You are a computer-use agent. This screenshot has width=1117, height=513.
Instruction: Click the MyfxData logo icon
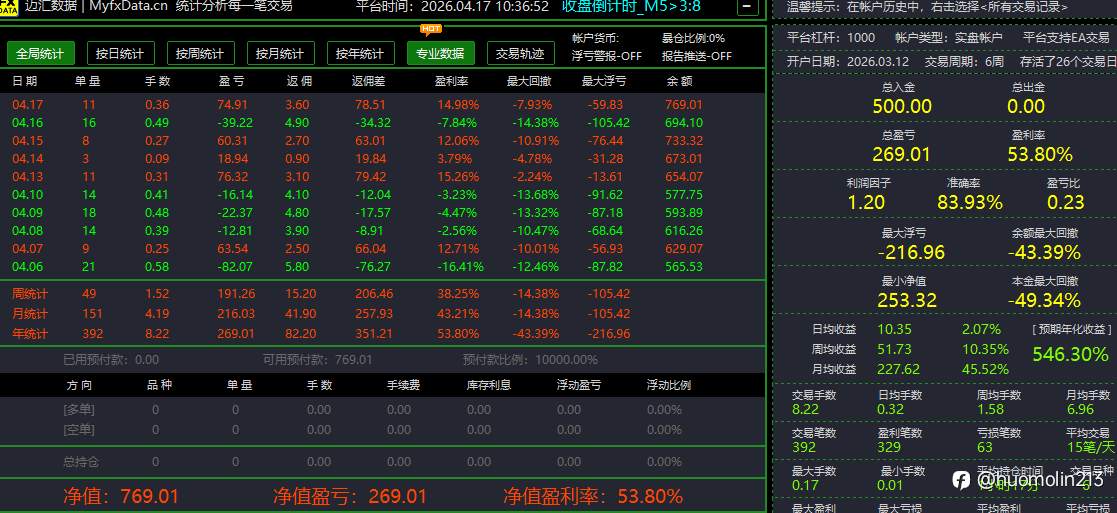tap(9, 6)
